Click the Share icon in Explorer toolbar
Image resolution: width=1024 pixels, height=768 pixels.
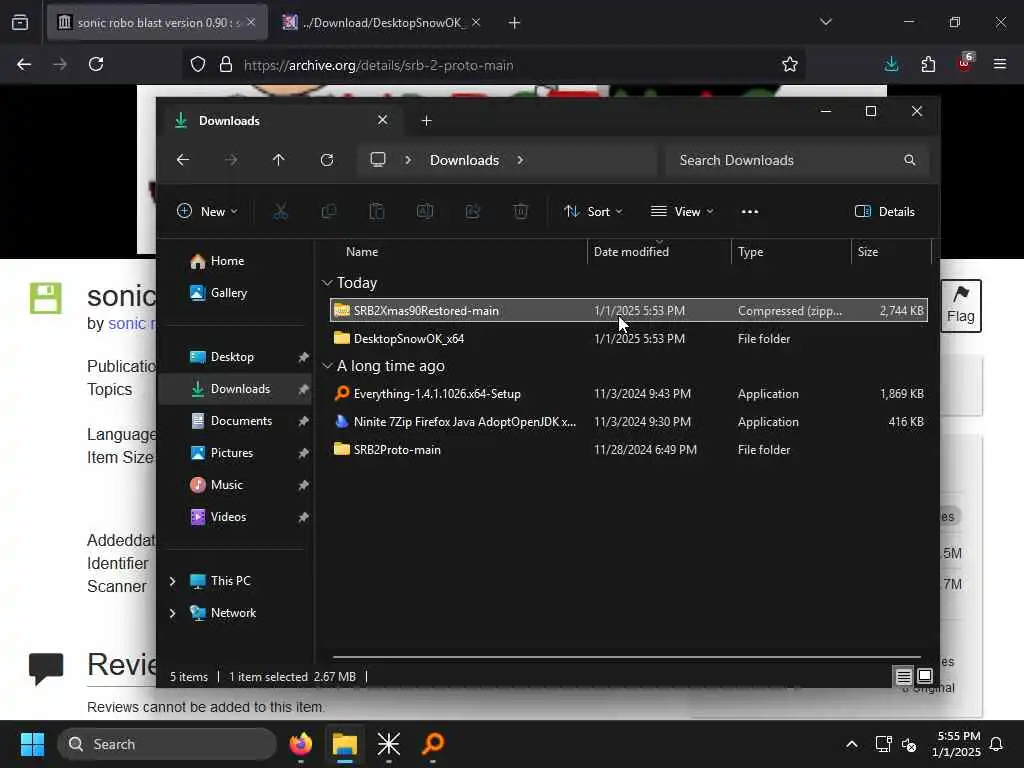point(473,212)
